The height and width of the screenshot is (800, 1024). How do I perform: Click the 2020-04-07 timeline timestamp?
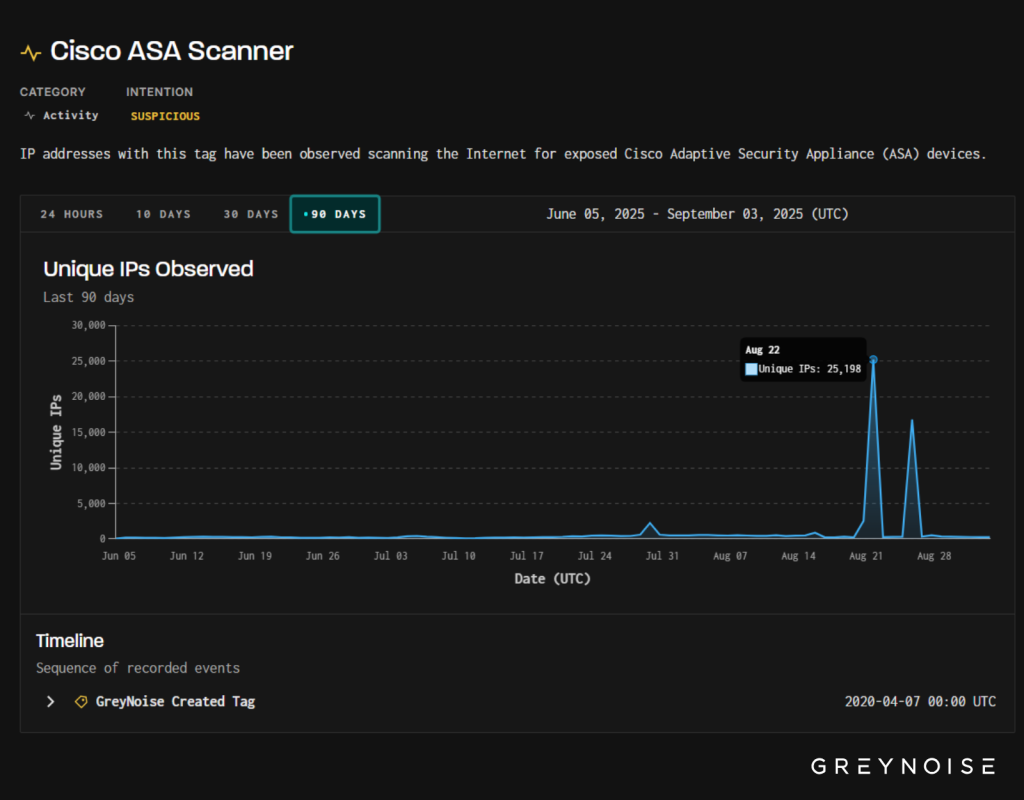[x=920, y=702]
